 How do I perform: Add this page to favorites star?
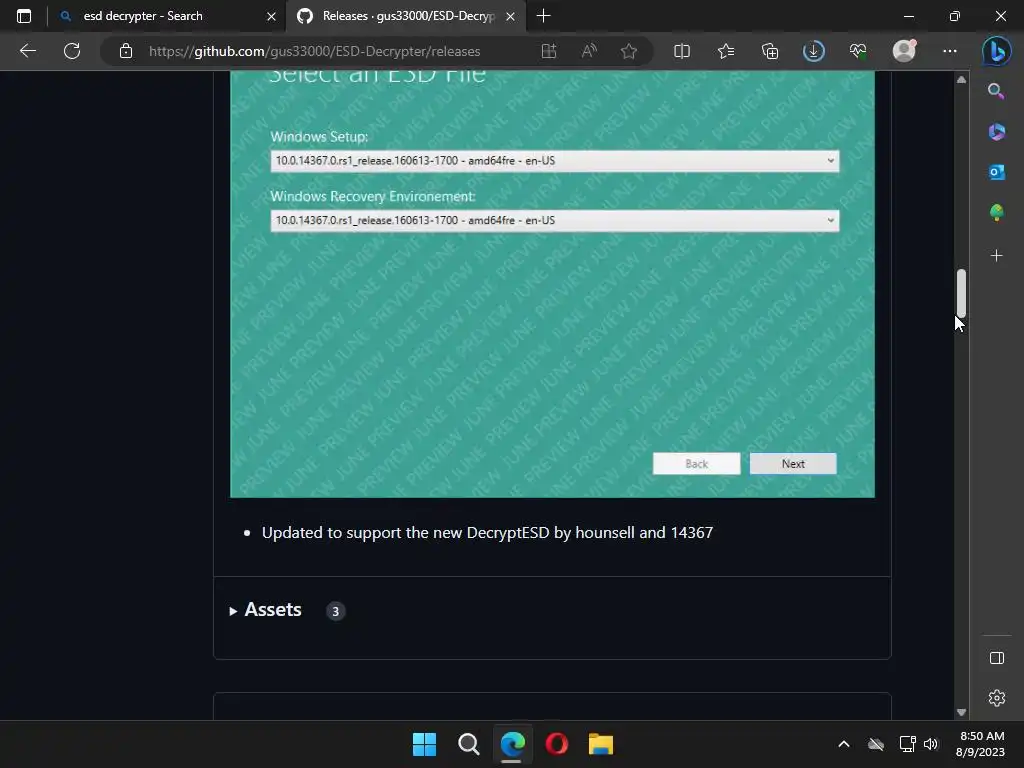click(x=629, y=51)
